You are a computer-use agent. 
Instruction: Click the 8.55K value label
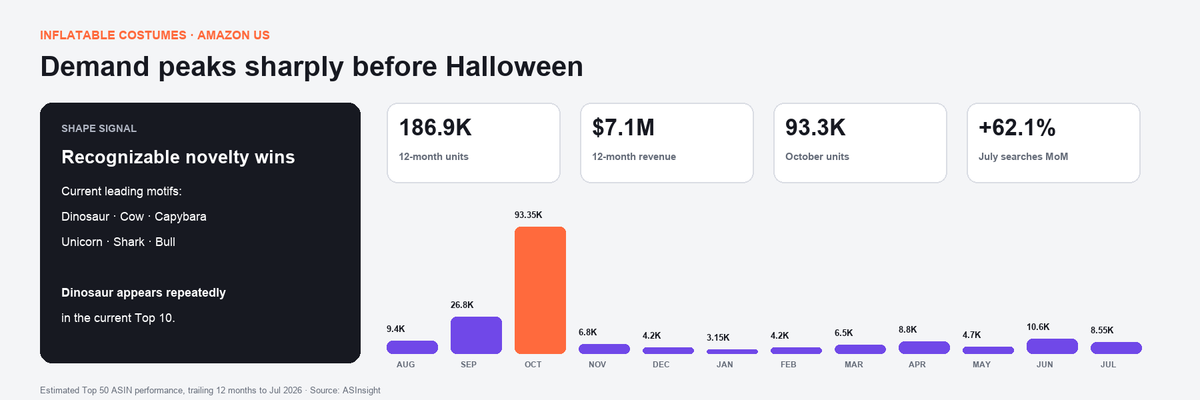click(1103, 330)
